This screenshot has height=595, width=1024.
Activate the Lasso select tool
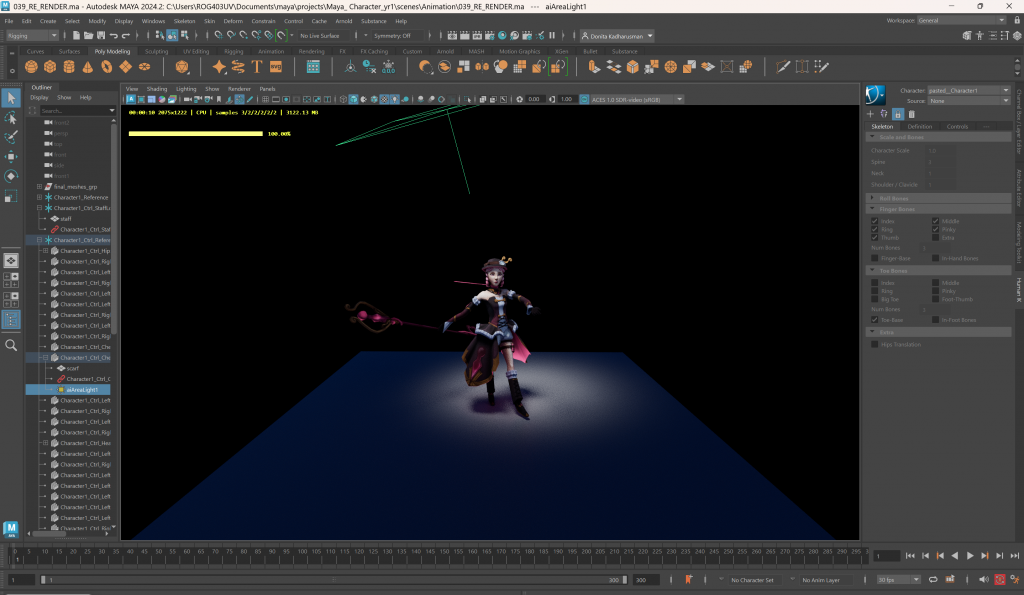coord(11,118)
